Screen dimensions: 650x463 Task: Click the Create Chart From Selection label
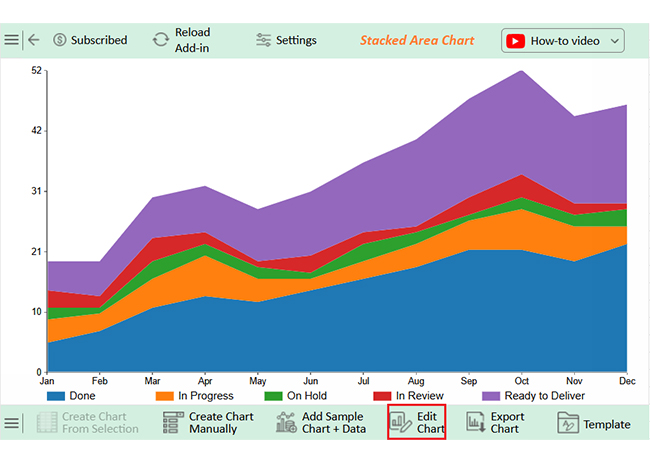(100, 423)
